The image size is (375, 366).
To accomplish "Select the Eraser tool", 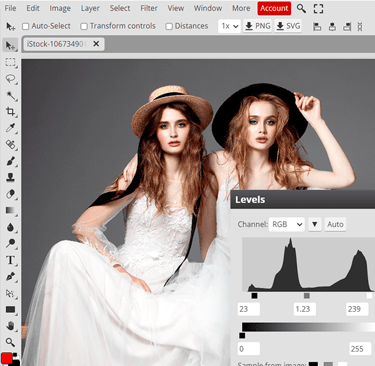I will click(10, 194).
